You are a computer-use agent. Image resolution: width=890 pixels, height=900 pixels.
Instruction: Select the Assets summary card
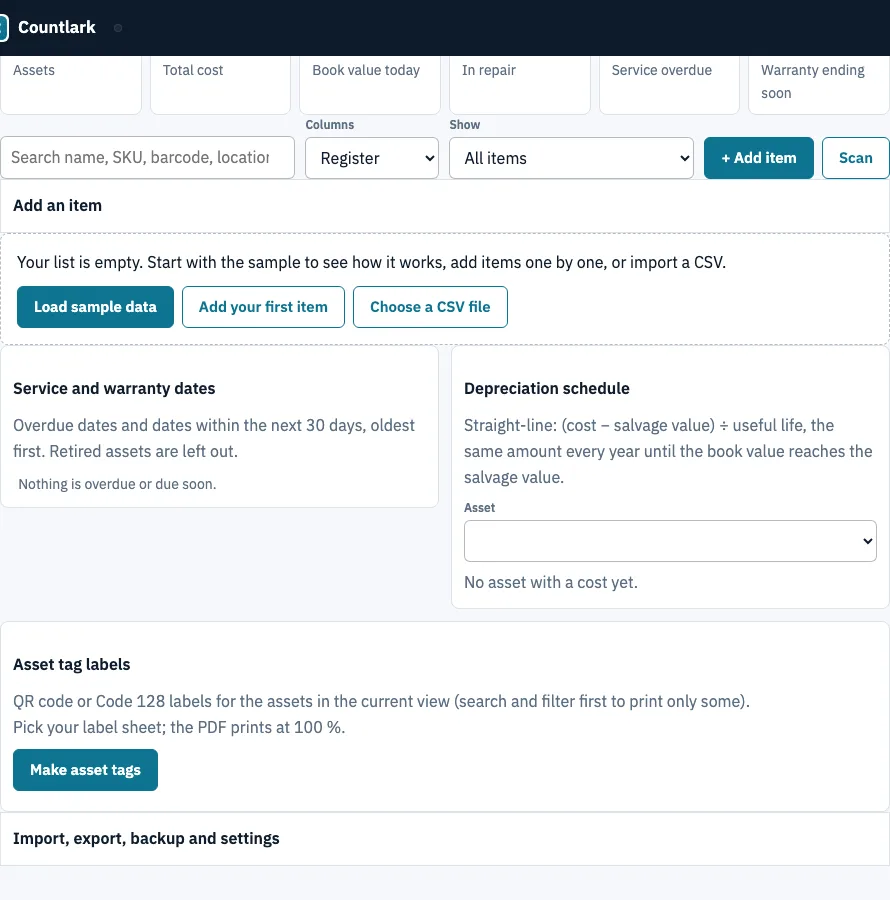click(x=71, y=84)
